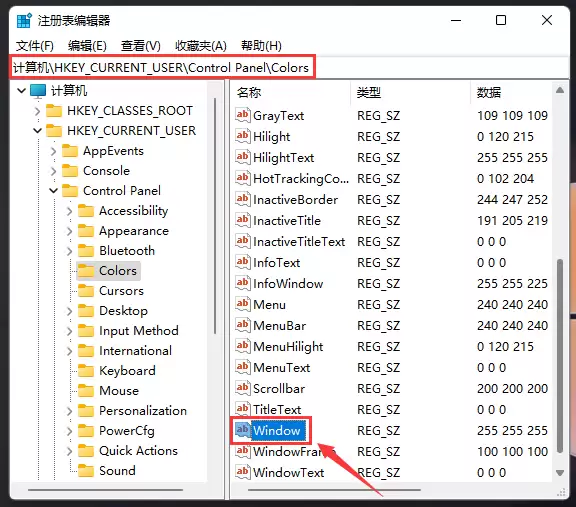This screenshot has height=507, width=576.
Task: Select the International key
Action: pyautogui.click(x=135, y=351)
